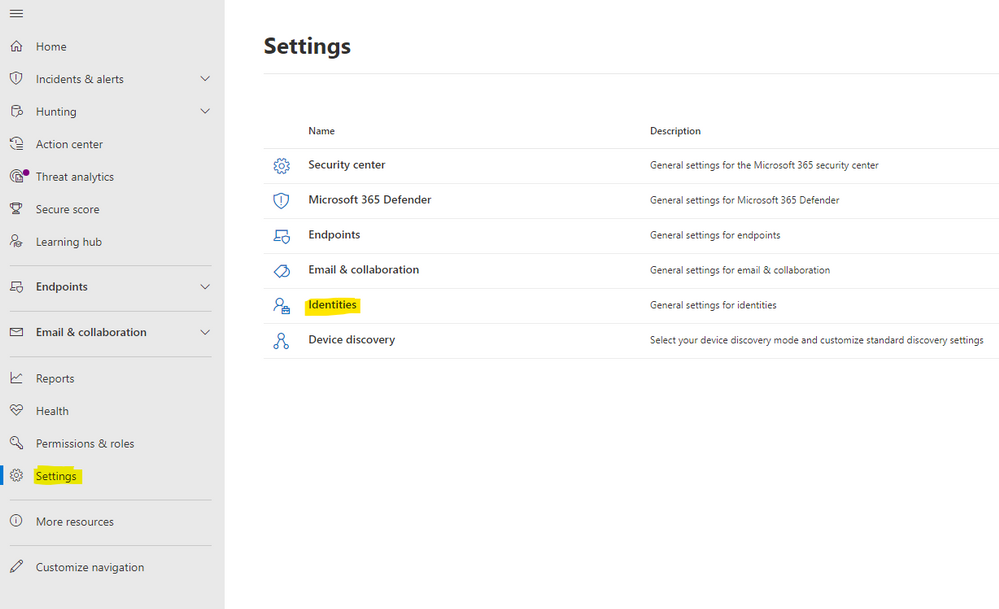Image resolution: width=999 pixels, height=609 pixels.
Task: Click 'Select your device discovery mode' description
Action: pos(816,340)
